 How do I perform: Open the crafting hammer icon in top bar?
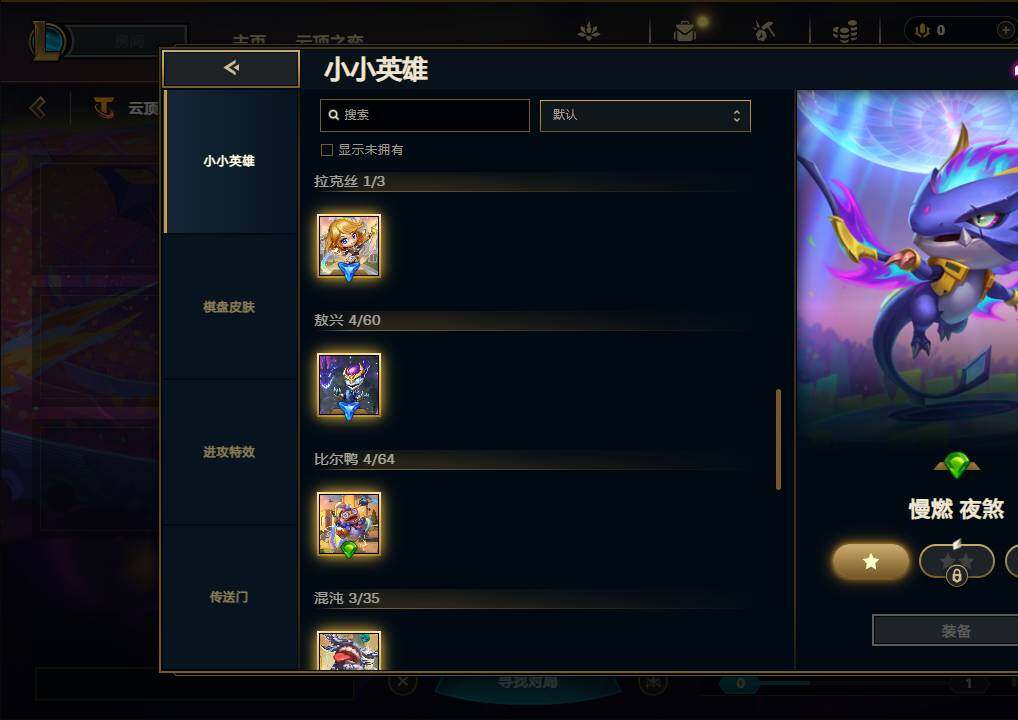(764, 31)
